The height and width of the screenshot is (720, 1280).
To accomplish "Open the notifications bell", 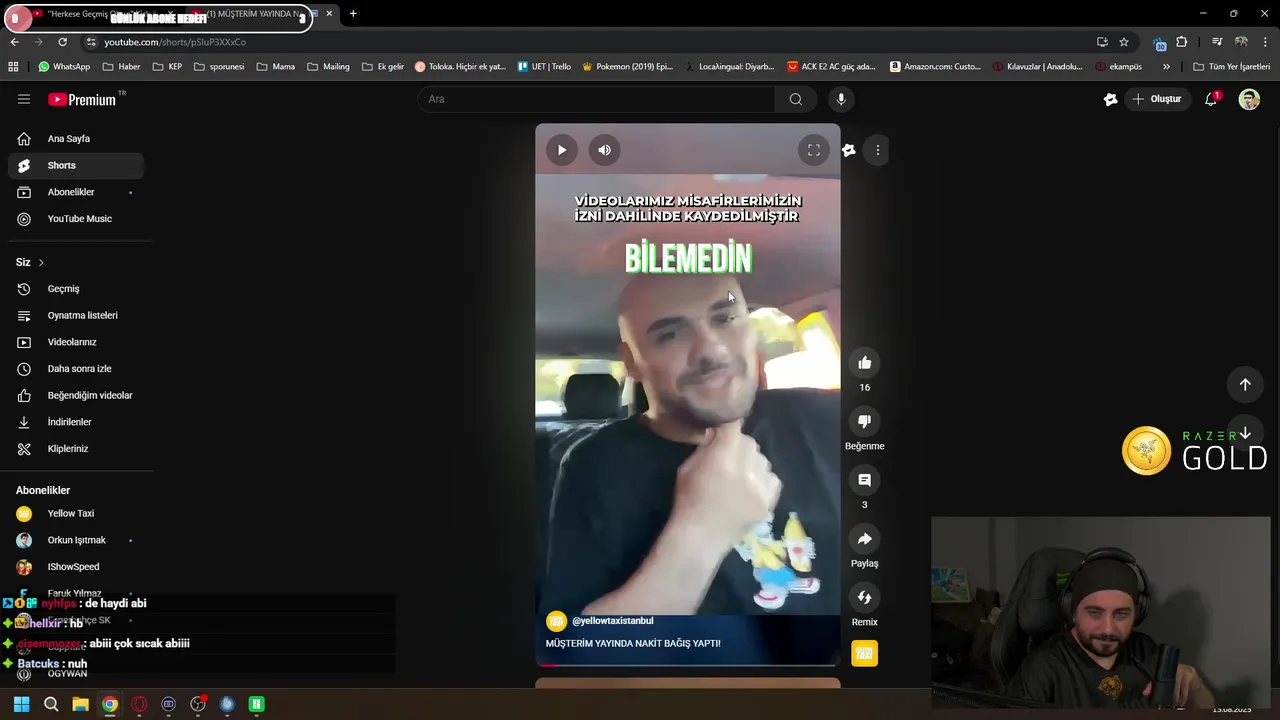I will (x=1211, y=99).
